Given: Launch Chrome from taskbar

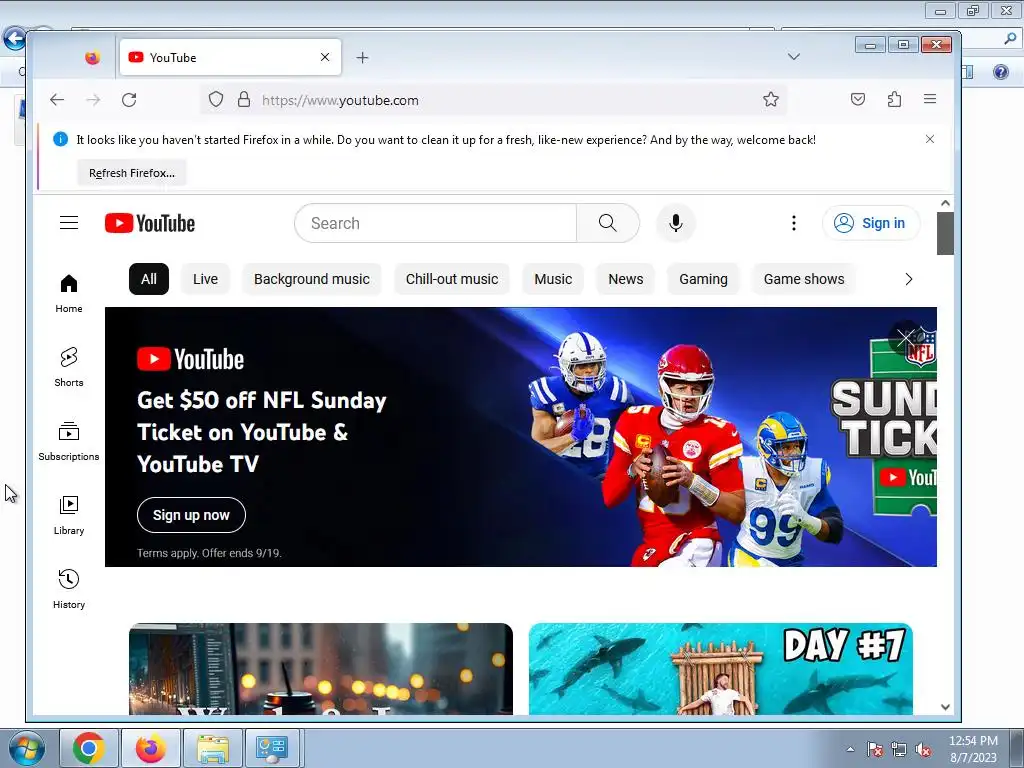Looking at the screenshot, I should click(x=89, y=748).
